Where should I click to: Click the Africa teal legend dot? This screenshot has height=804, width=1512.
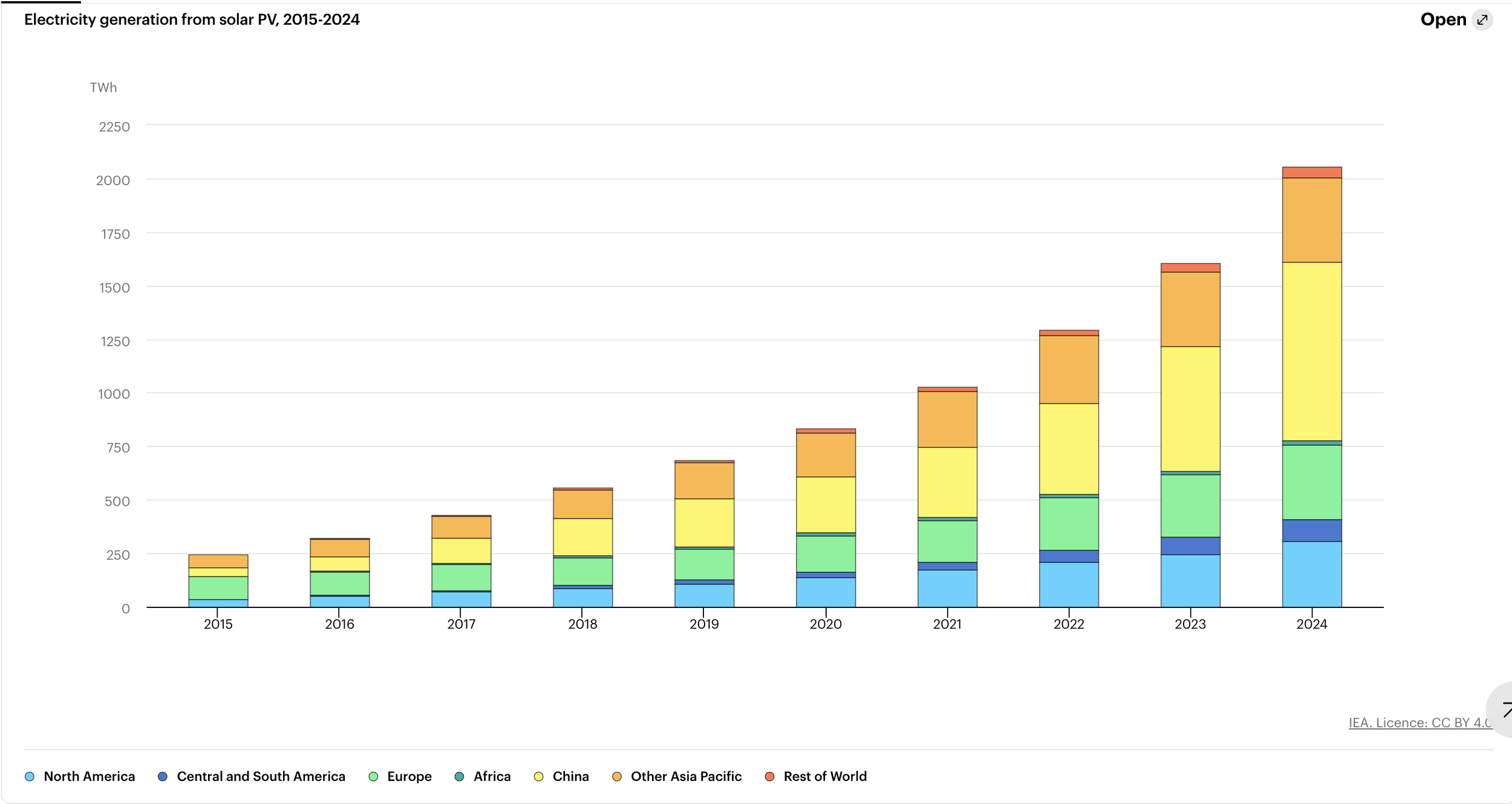point(460,777)
